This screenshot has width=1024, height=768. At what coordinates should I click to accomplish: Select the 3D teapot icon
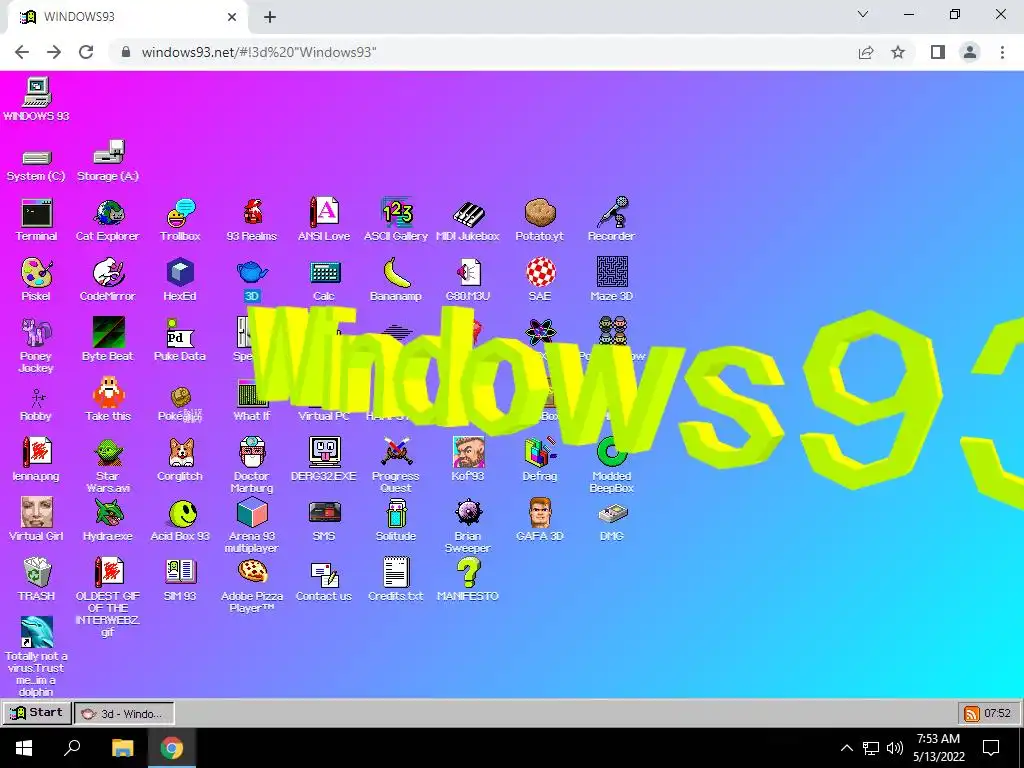click(252, 272)
